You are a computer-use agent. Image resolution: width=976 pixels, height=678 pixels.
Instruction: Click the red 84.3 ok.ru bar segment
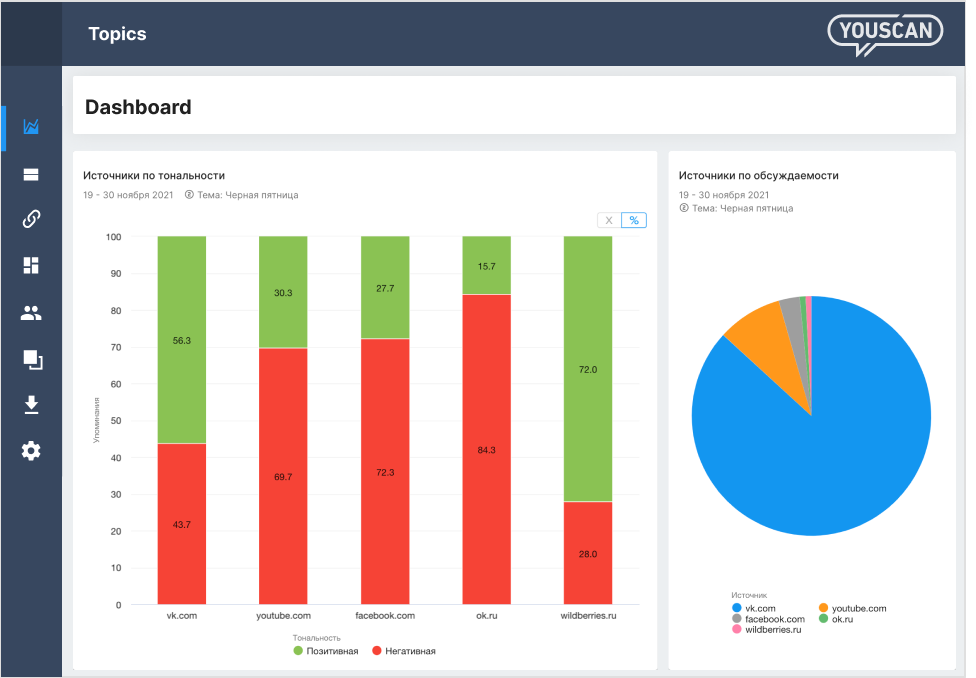click(x=486, y=449)
